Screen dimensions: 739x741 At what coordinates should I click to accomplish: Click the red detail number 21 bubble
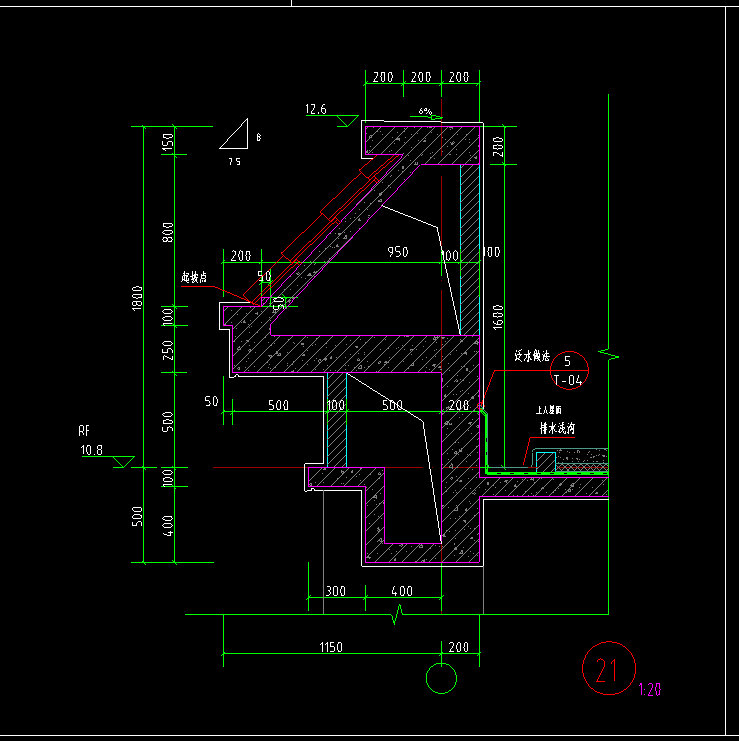pyautogui.click(x=609, y=668)
